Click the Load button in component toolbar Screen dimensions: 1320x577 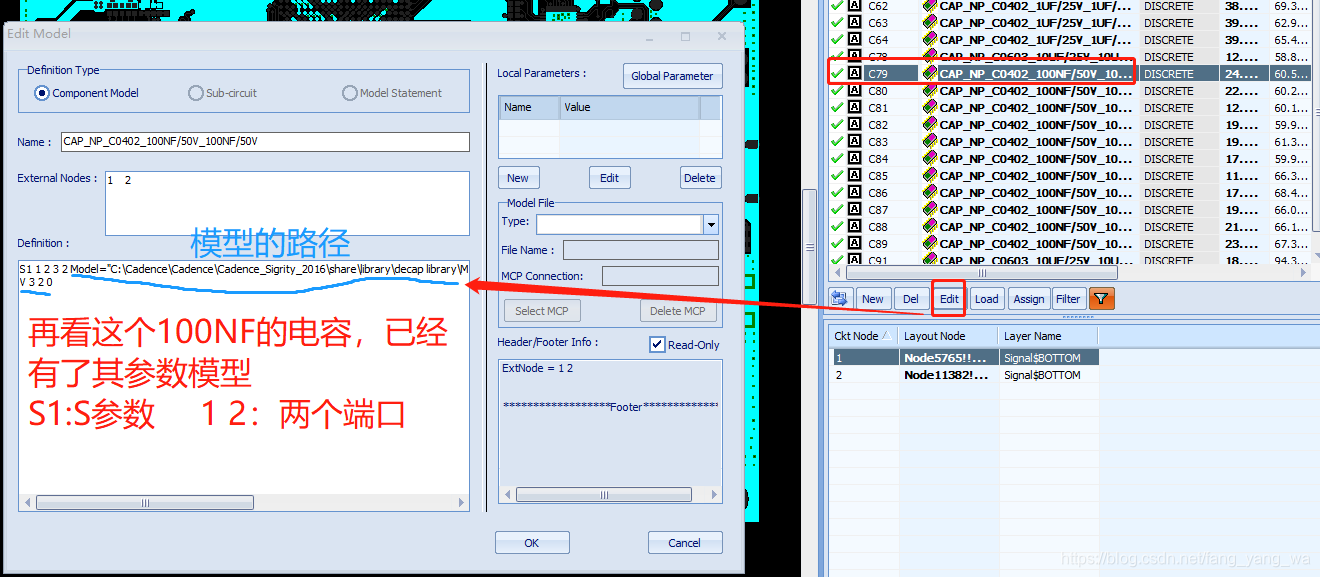[x=987, y=298]
